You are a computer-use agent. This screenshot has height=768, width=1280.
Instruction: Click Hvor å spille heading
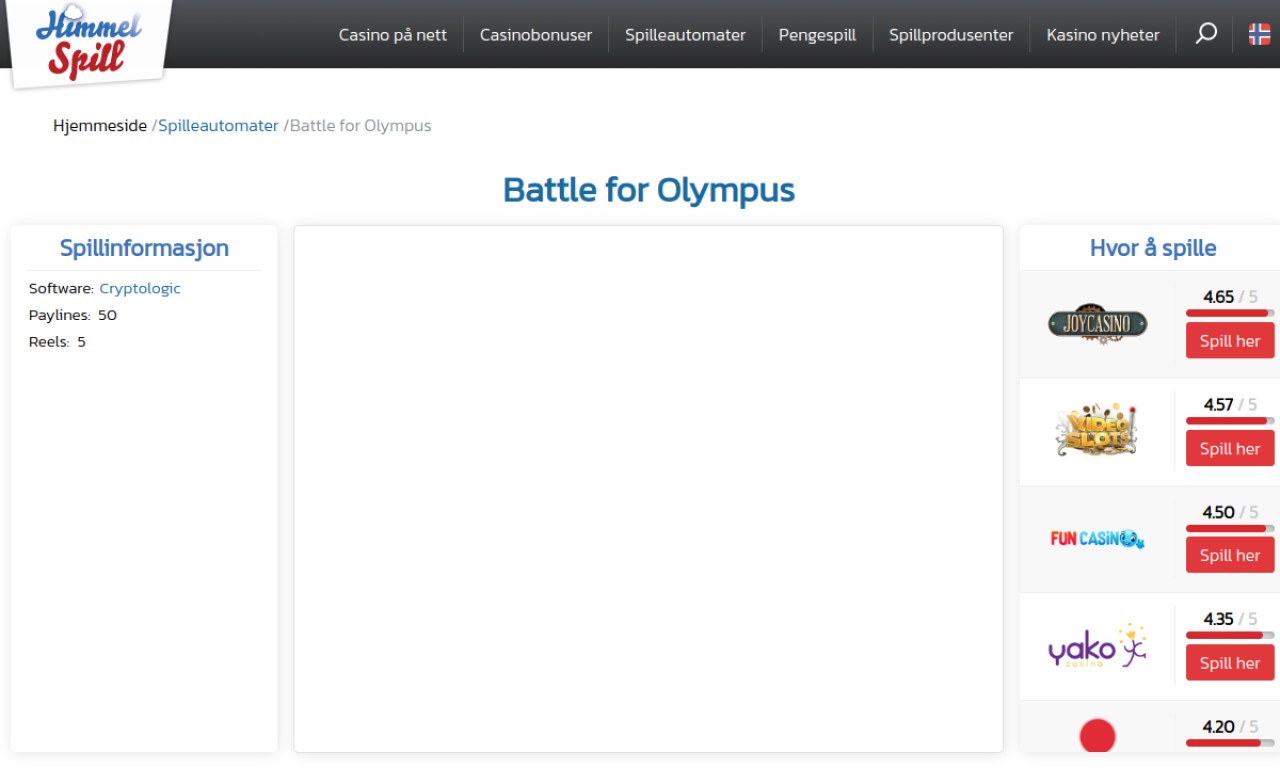pyautogui.click(x=1153, y=248)
